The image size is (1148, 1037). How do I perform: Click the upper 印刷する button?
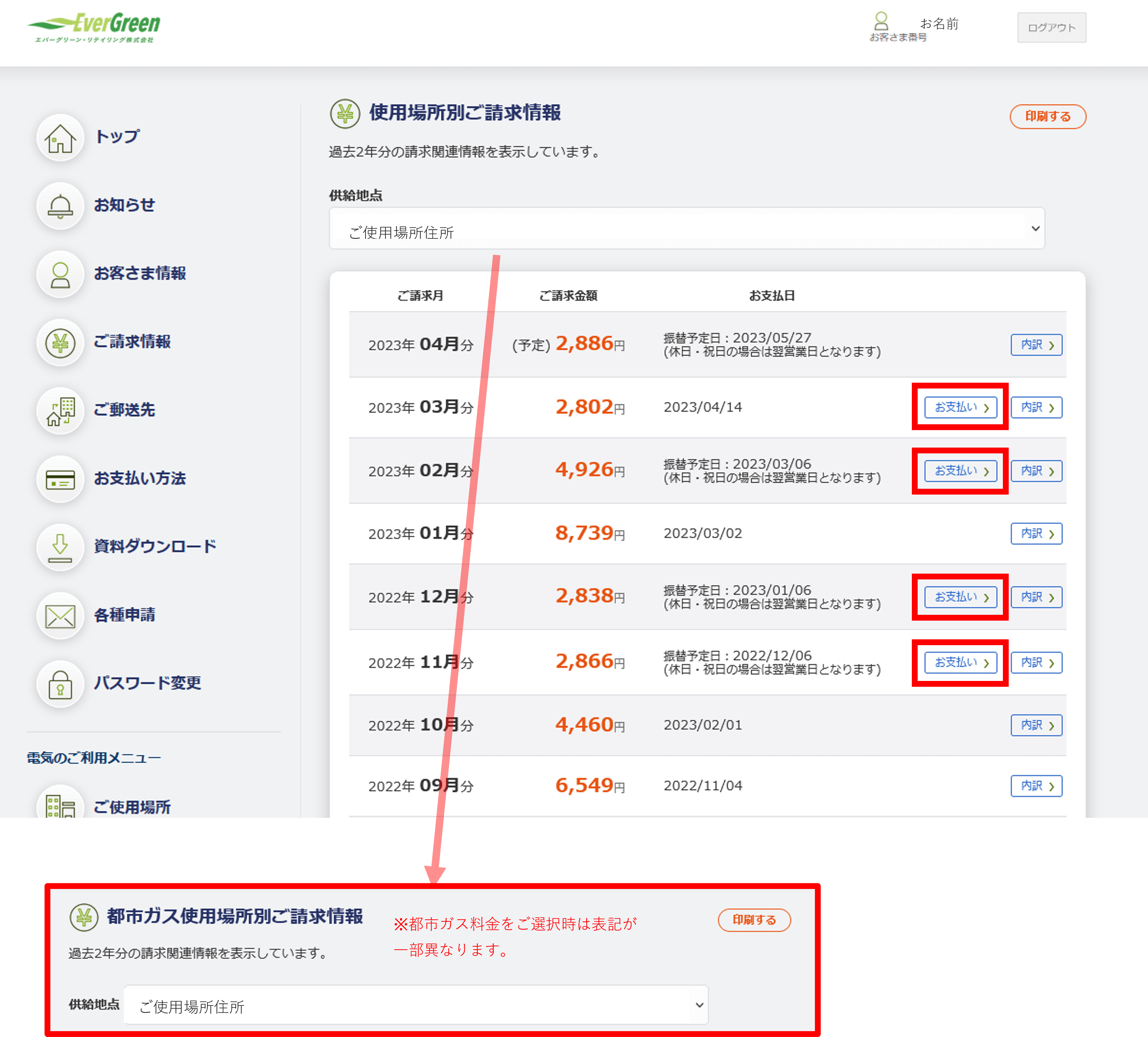[1047, 117]
